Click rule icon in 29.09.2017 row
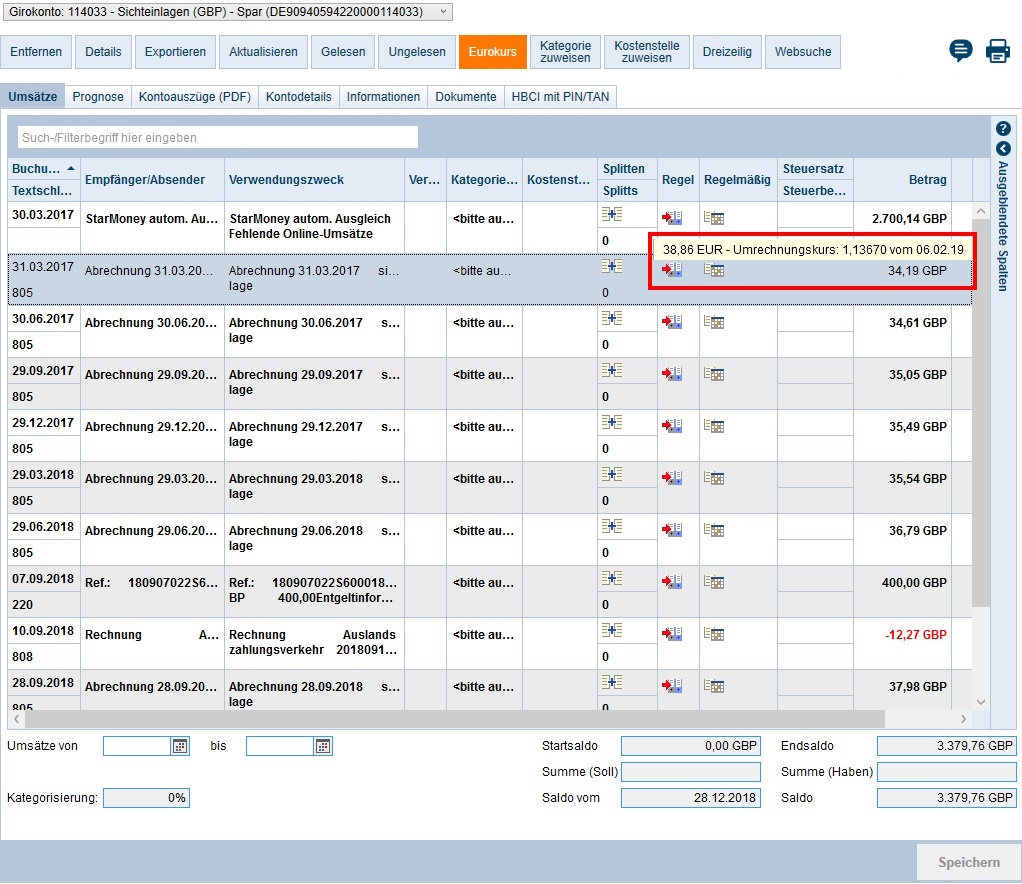The image size is (1022, 884). pos(672,374)
